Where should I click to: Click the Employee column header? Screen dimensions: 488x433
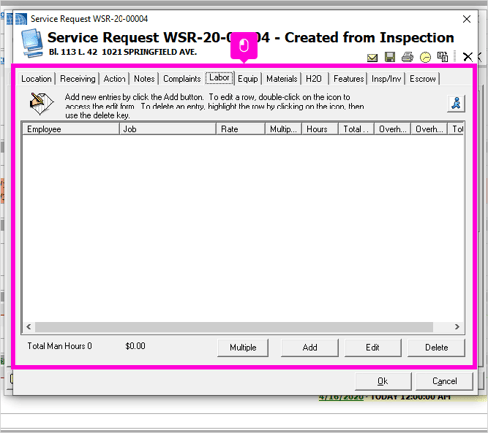pyautogui.click(x=71, y=129)
